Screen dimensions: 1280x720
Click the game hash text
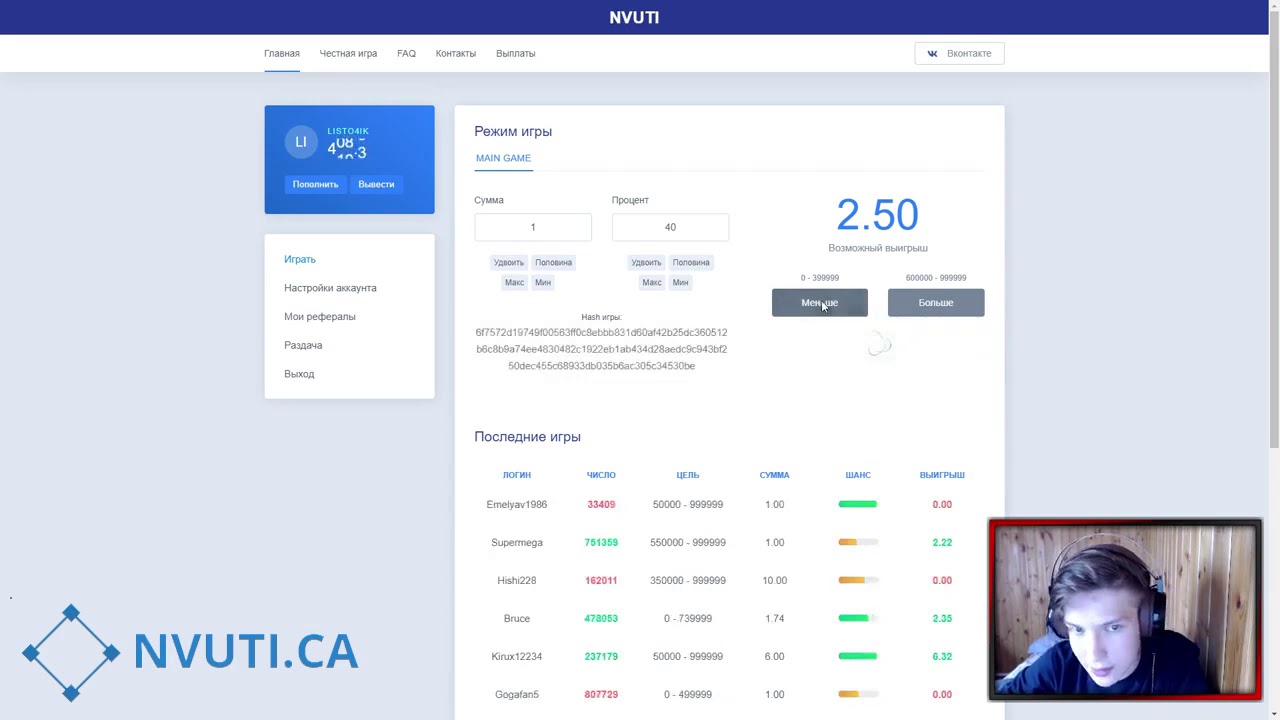point(601,349)
